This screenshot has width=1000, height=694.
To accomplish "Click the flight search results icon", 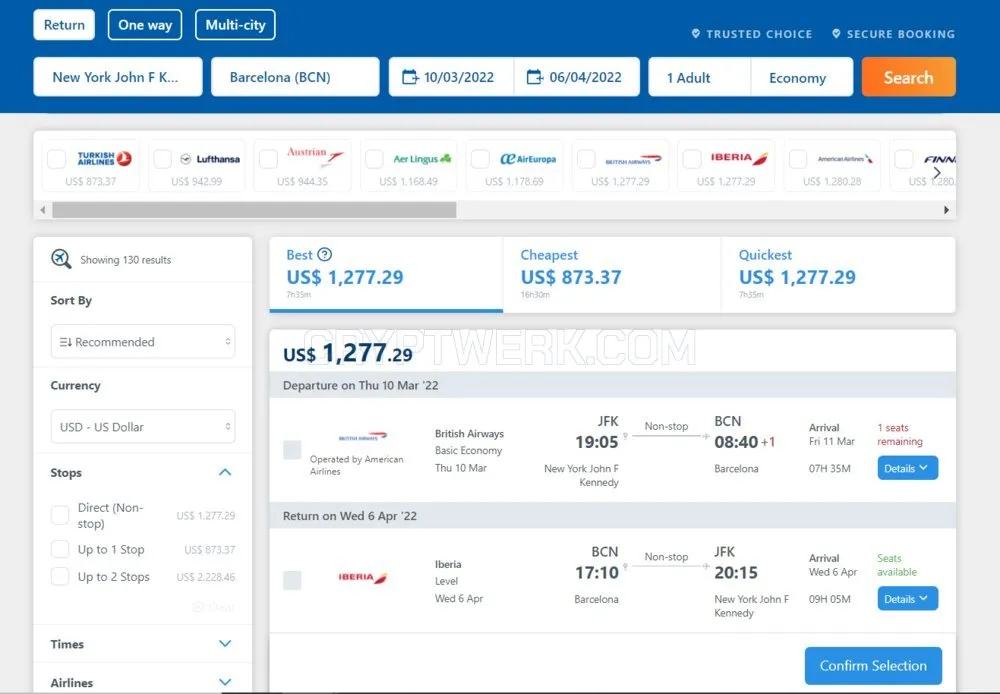I will [61, 259].
